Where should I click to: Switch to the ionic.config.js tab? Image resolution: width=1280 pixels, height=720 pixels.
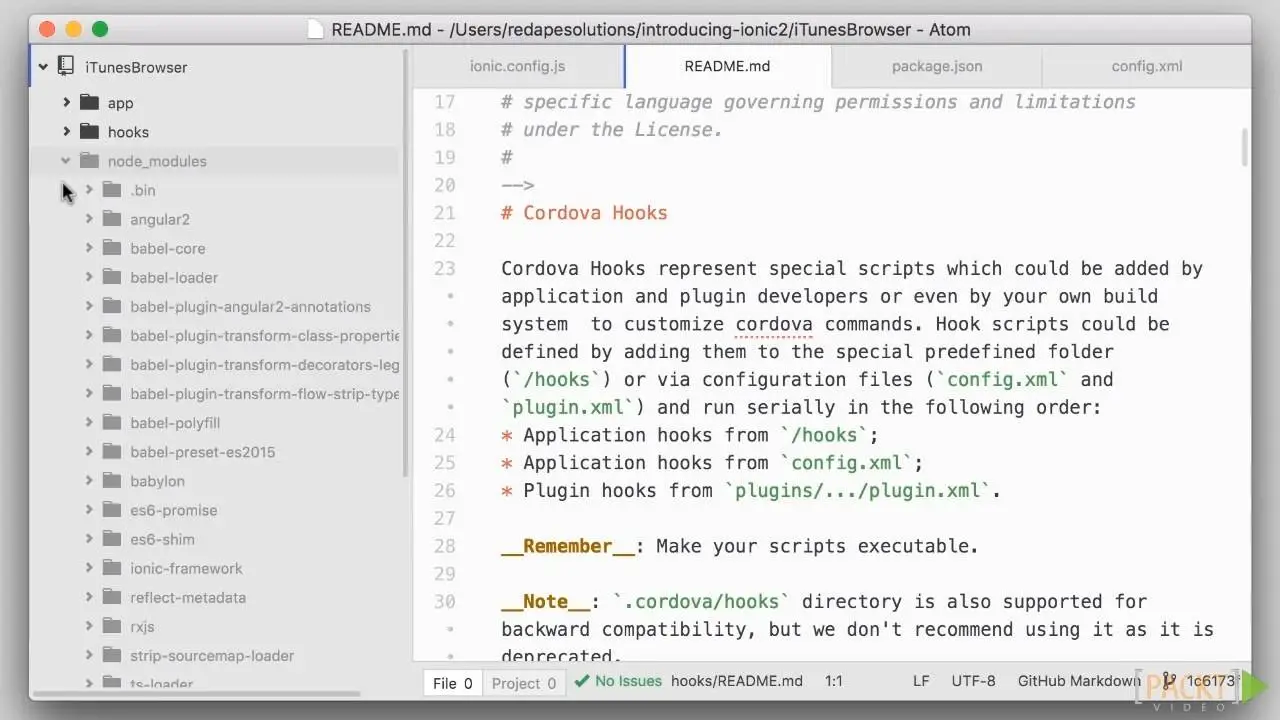(x=518, y=66)
